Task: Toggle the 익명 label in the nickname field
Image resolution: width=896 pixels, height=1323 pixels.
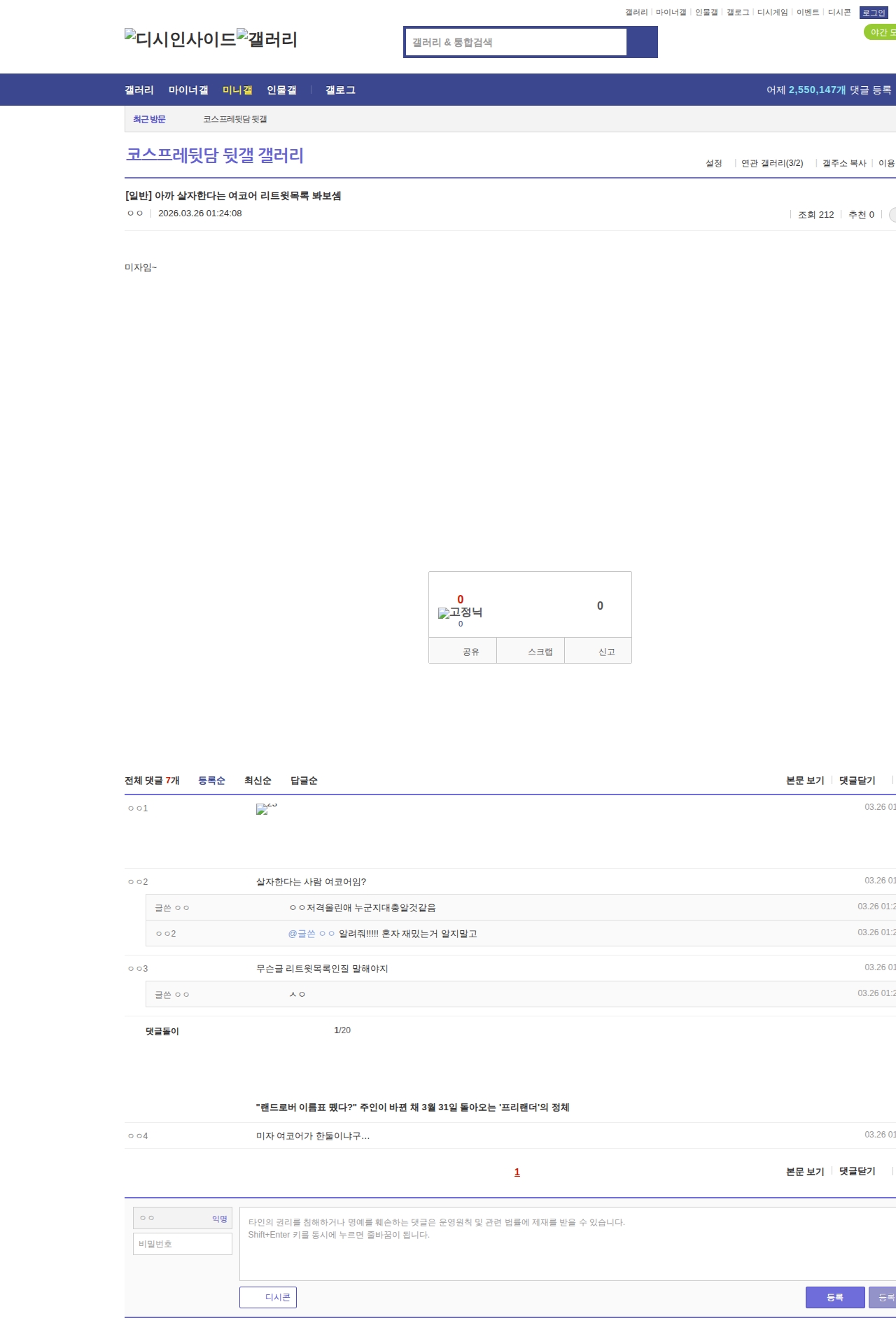Action: tap(219, 1219)
